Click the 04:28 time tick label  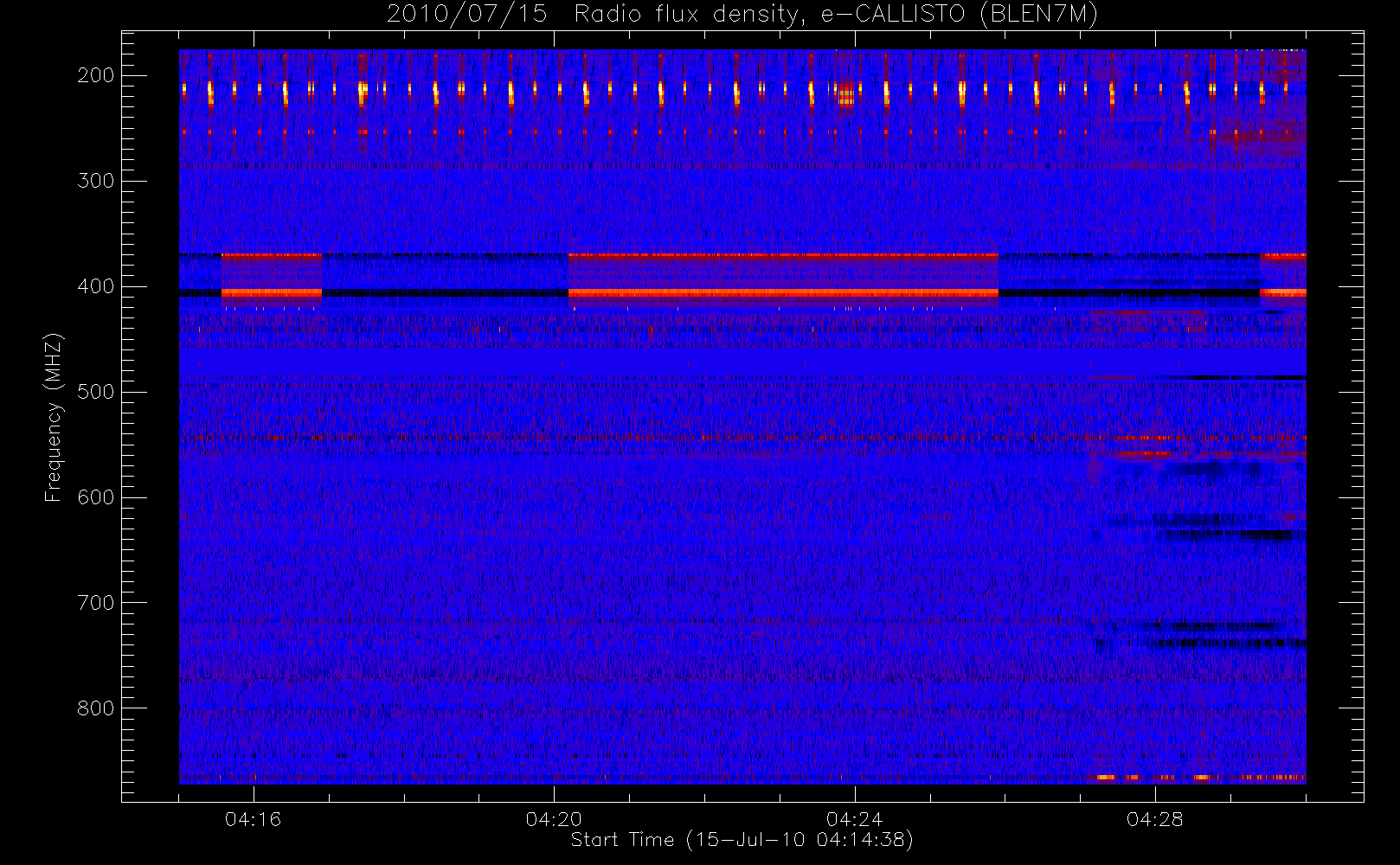tap(1154, 819)
